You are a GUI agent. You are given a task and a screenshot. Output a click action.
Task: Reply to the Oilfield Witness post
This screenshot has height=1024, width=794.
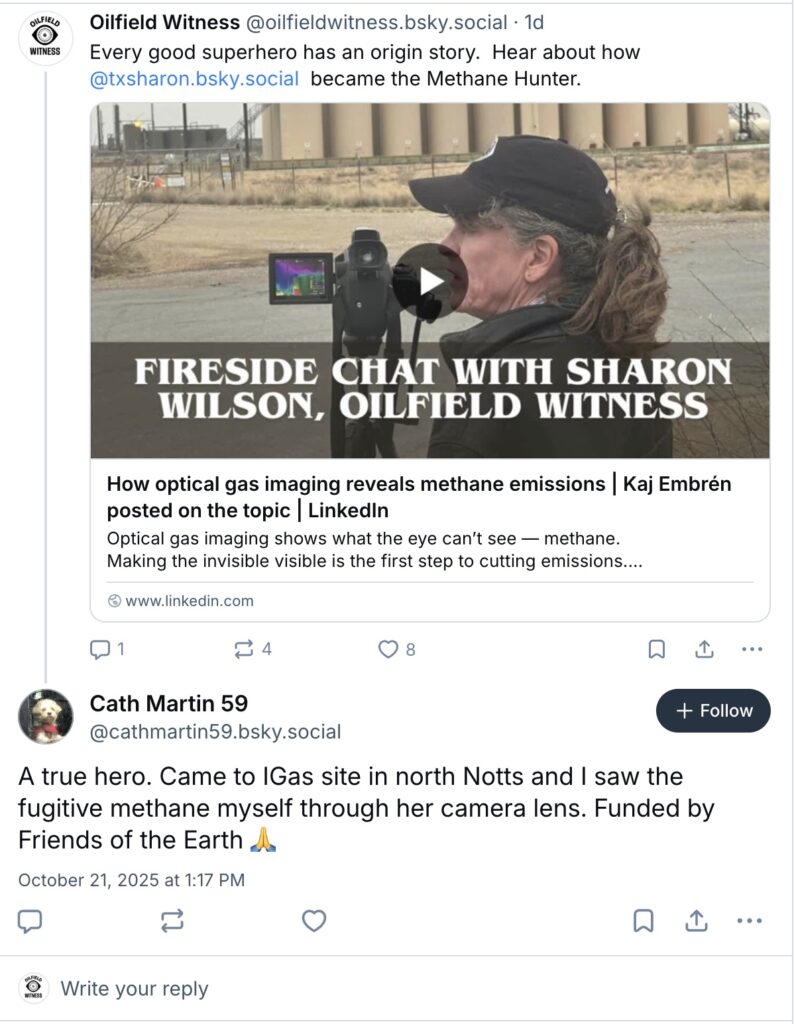tap(101, 650)
